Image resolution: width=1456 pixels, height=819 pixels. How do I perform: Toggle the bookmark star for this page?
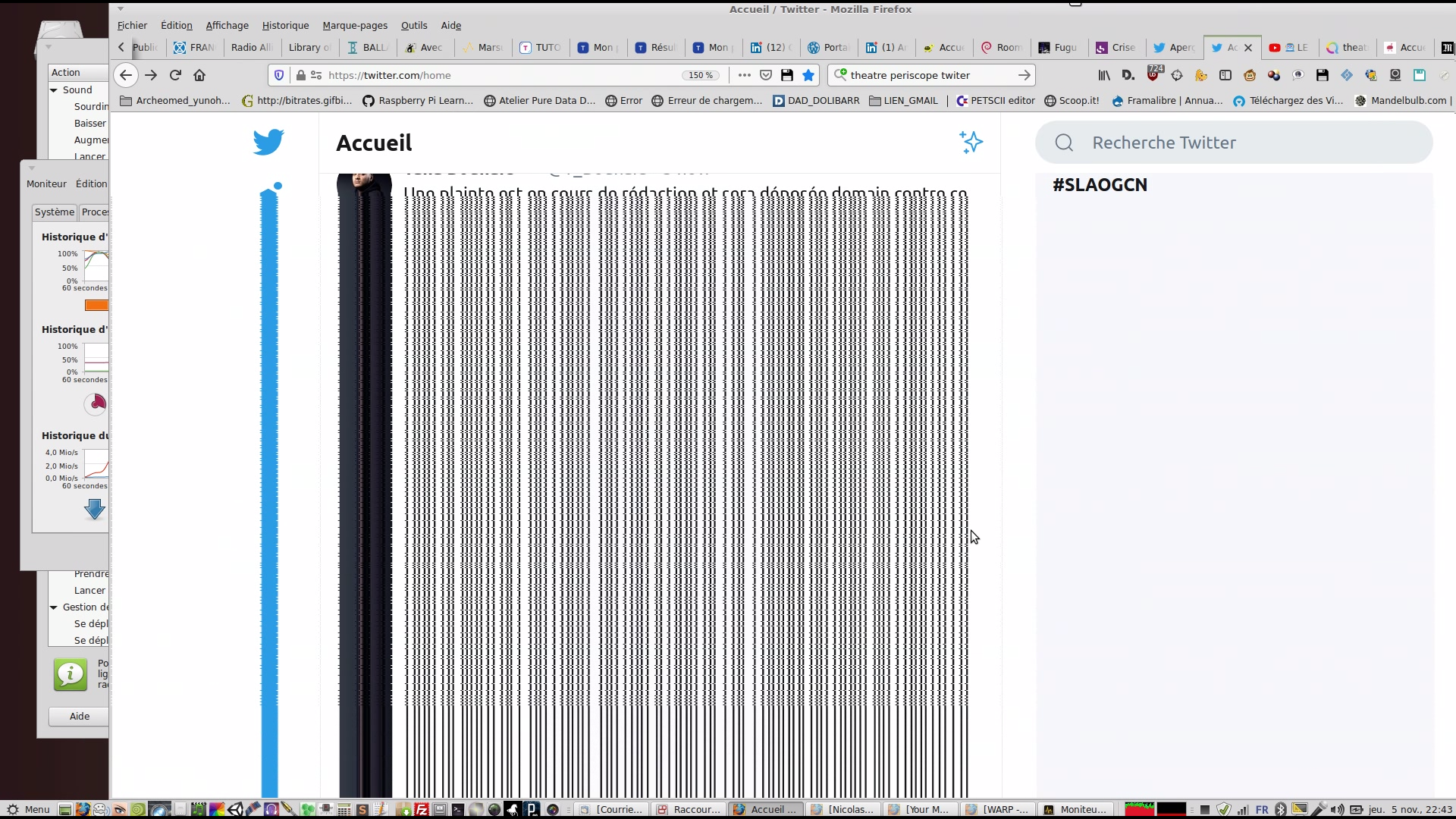pyautogui.click(x=808, y=75)
